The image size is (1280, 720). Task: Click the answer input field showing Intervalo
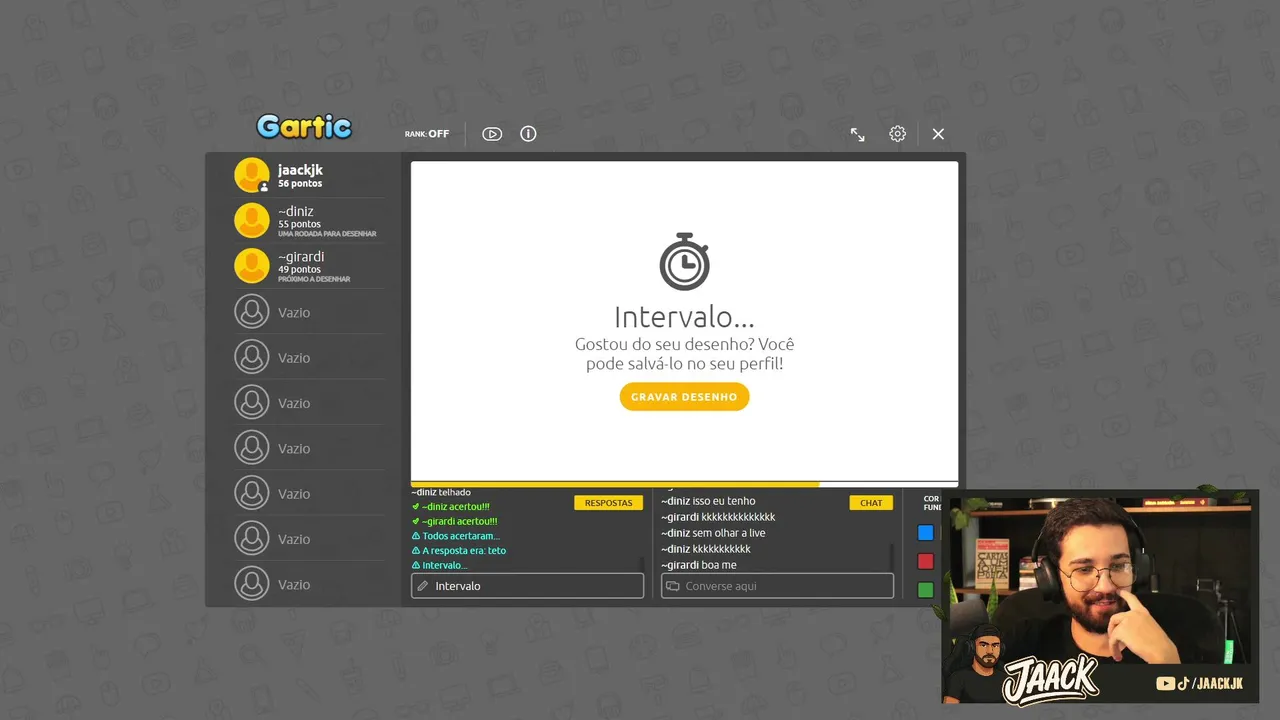(x=528, y=586)
